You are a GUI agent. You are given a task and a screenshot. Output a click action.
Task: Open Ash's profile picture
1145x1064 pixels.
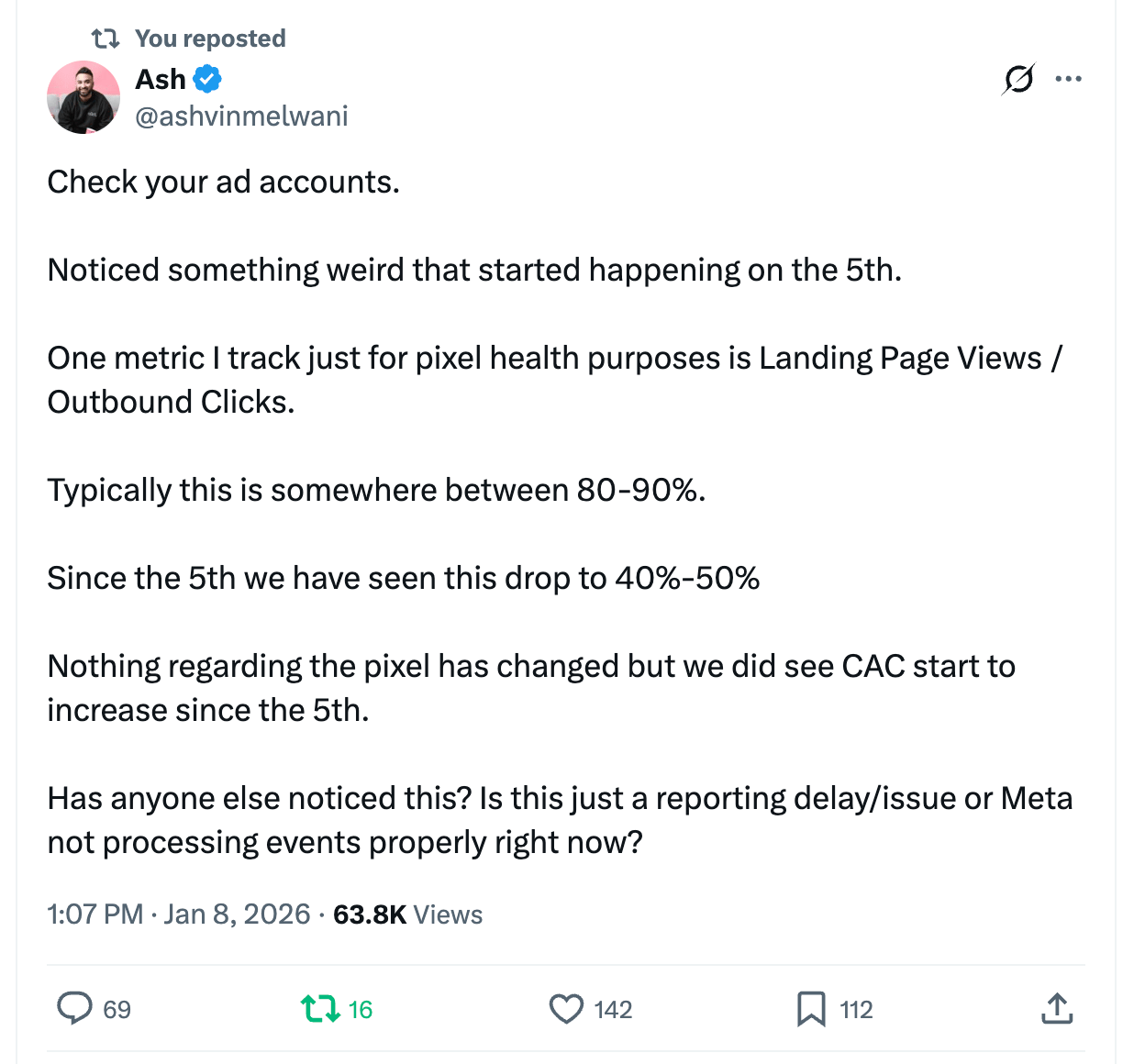(83, 97)
